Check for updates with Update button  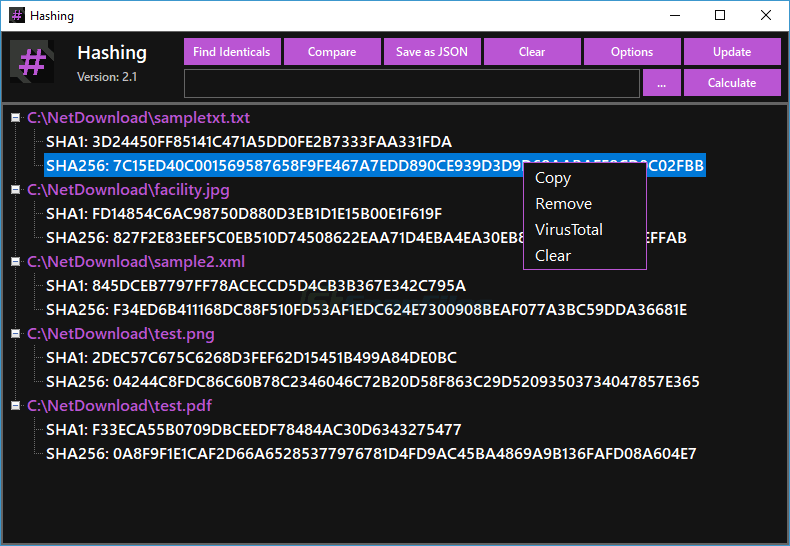tap(732, 52)
